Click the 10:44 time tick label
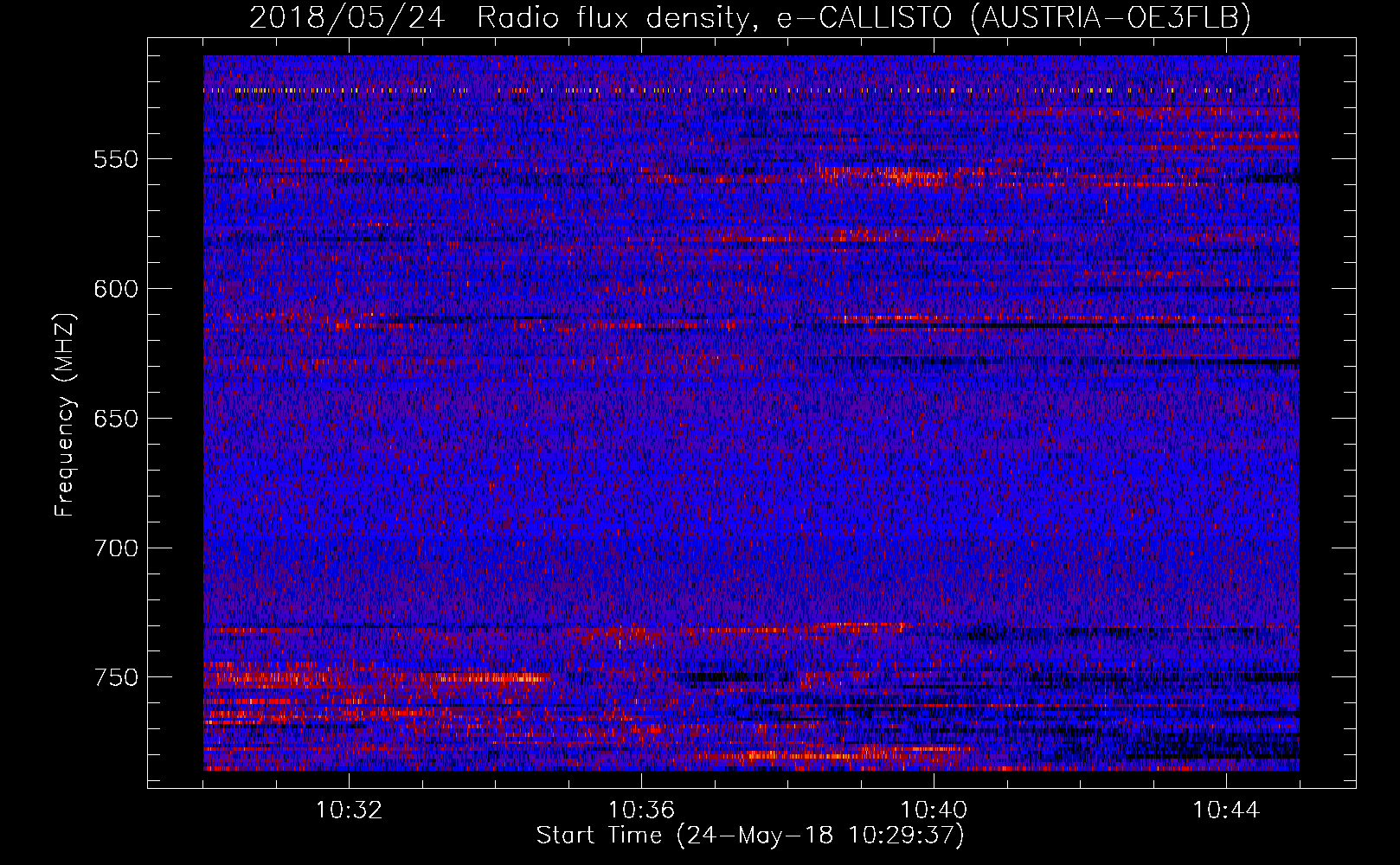1400x865 pixels. [1226, 811]
